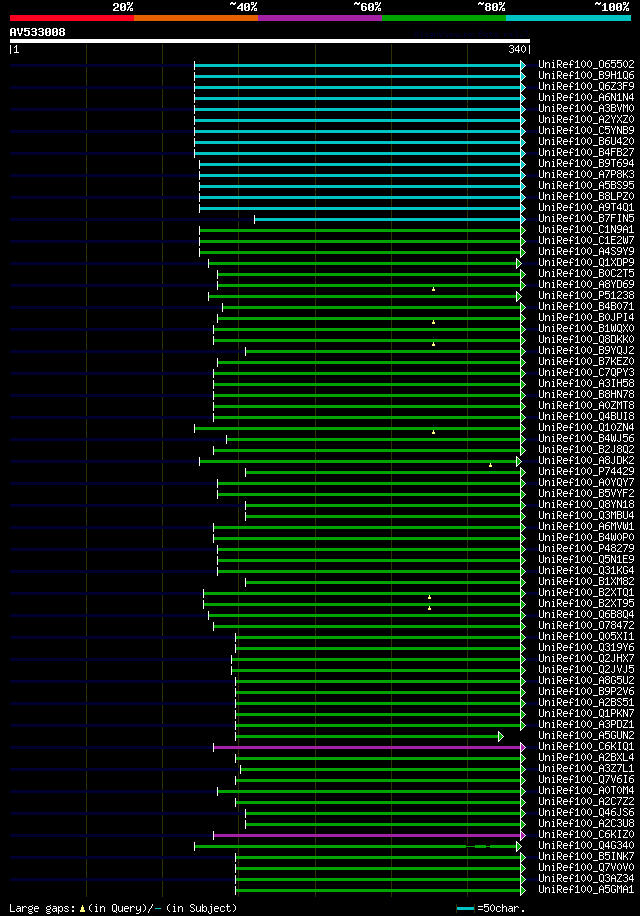Select label UniRef100_Q8DKK0
Viewport: 640px width, 916px height.
(586, 339)
